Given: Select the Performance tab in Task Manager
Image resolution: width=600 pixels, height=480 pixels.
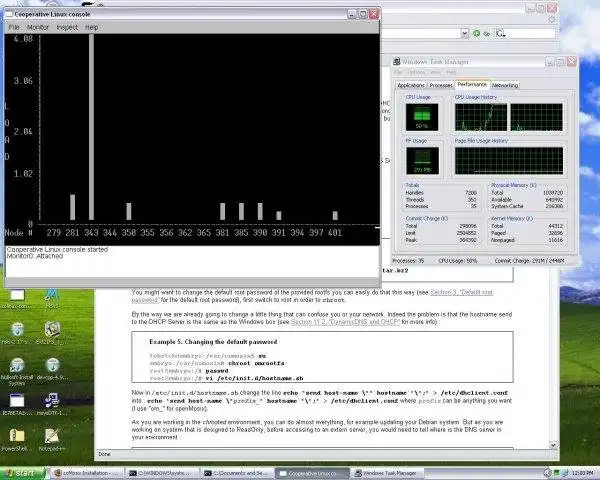Looking at the screenshot, I should [x=472, y=84].
